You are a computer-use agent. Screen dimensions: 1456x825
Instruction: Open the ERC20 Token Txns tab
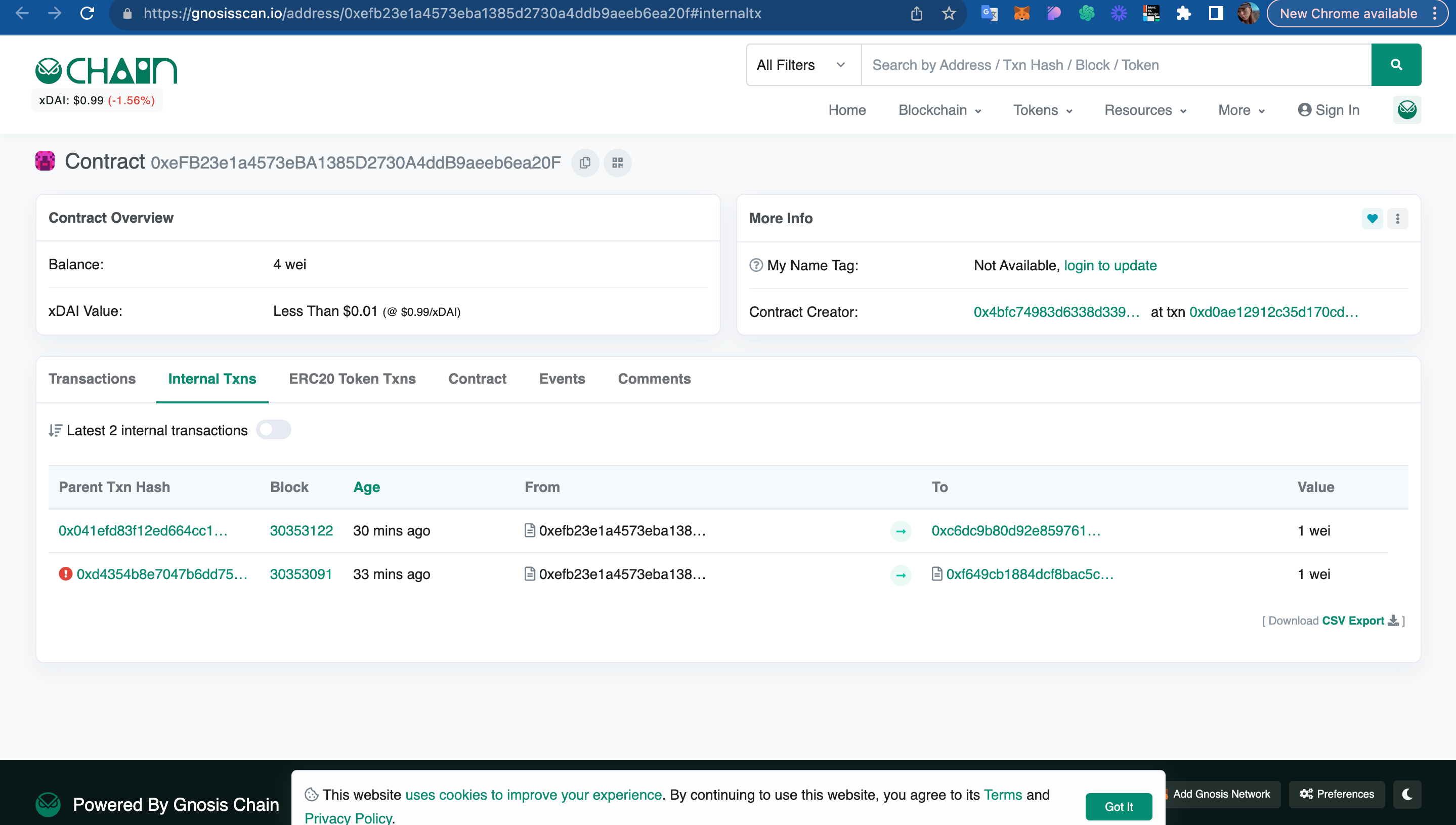352,379
